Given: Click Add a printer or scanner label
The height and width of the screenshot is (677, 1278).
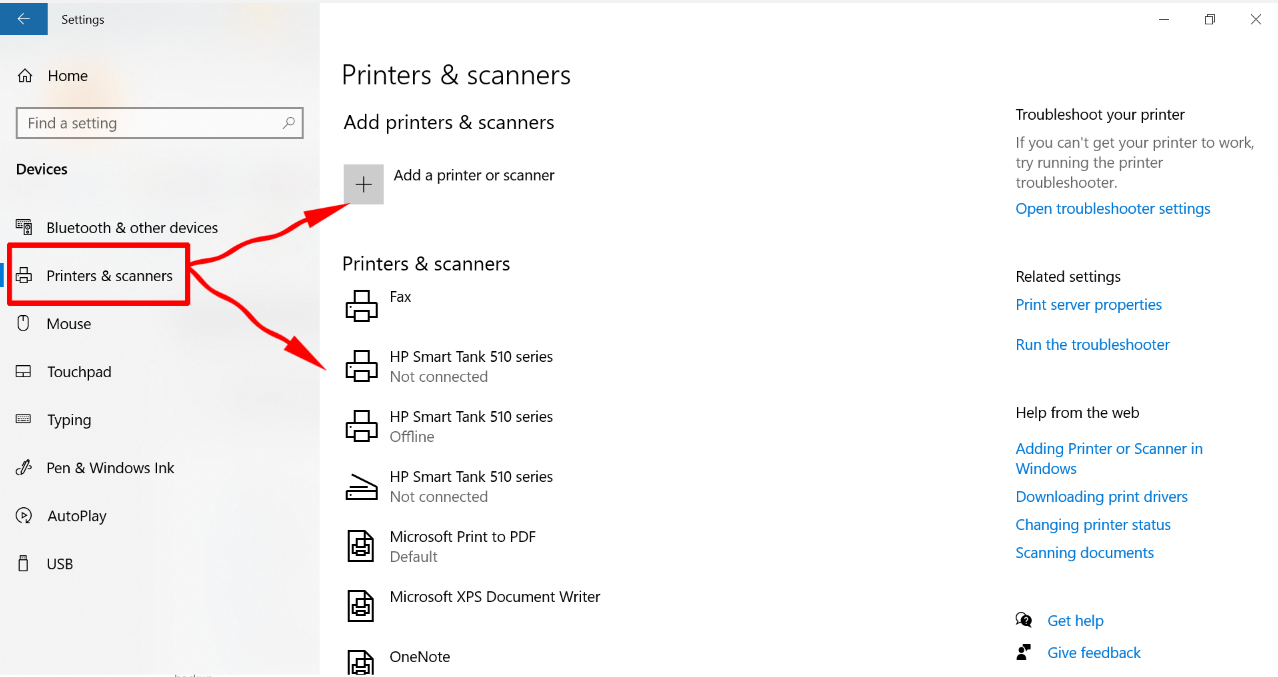Looking at the screenshot, I should pos(474,176).
